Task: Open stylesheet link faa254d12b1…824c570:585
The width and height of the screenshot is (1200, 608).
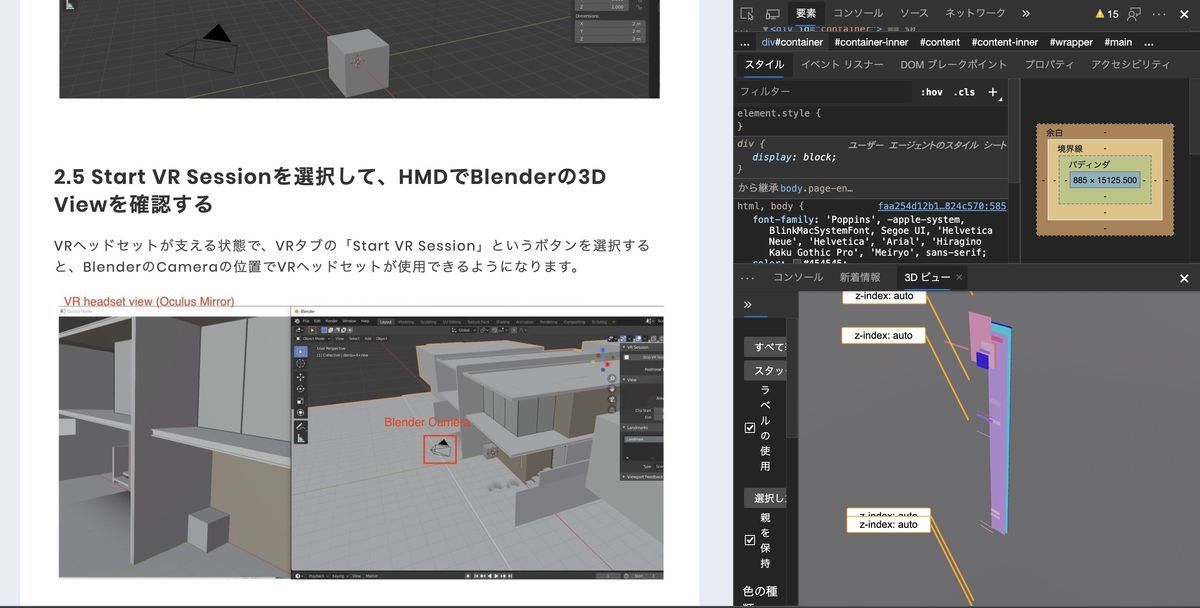Action: click(942, 206)
